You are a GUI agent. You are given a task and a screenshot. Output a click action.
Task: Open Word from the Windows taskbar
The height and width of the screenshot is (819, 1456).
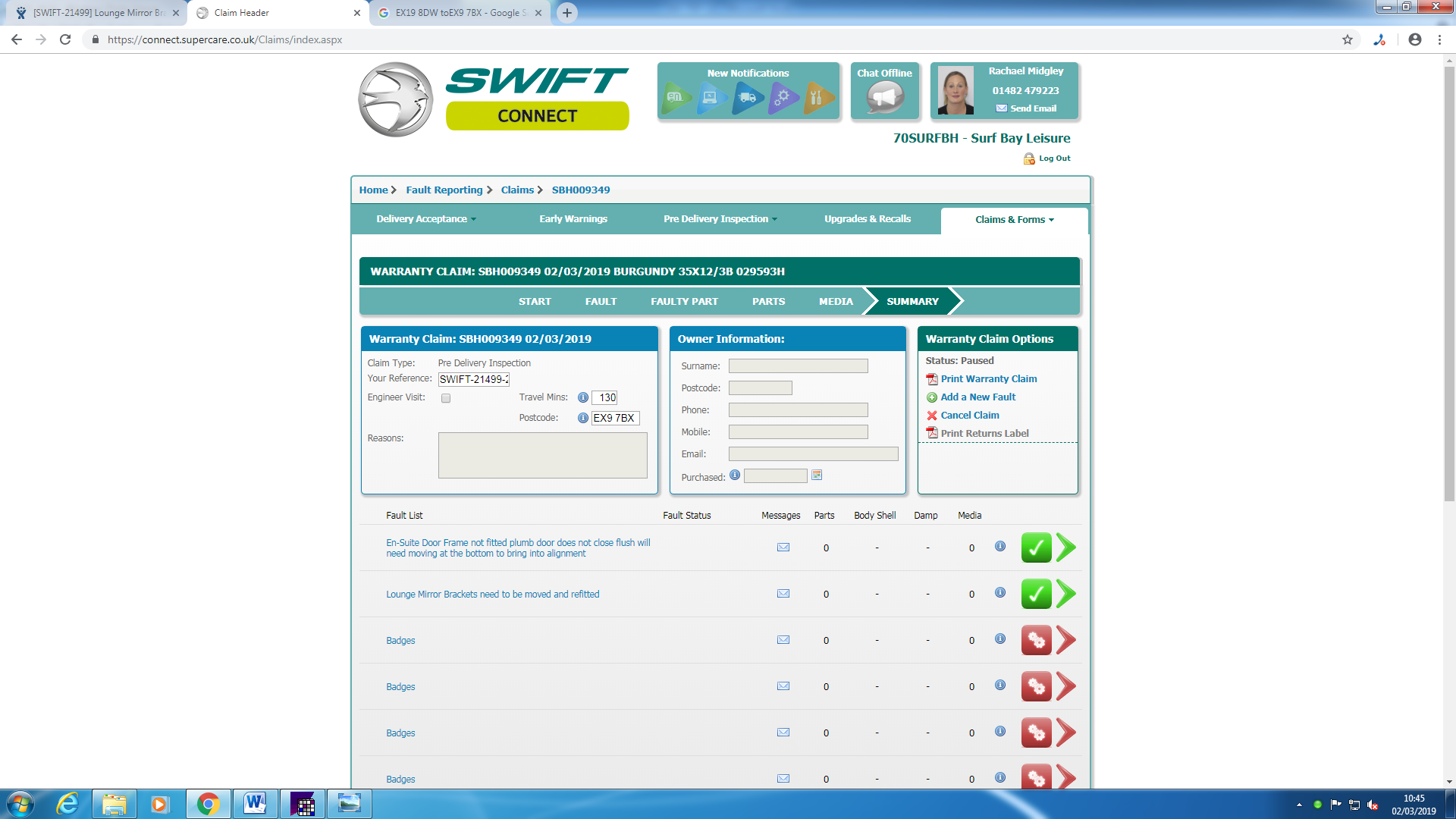click(x=255, y=803)
